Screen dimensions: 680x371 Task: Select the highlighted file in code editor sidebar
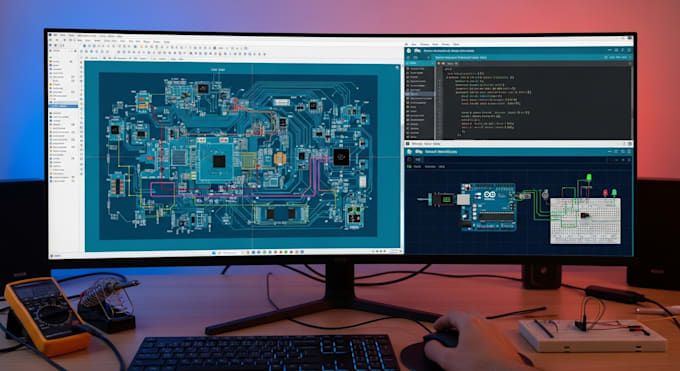pos(420,94)
